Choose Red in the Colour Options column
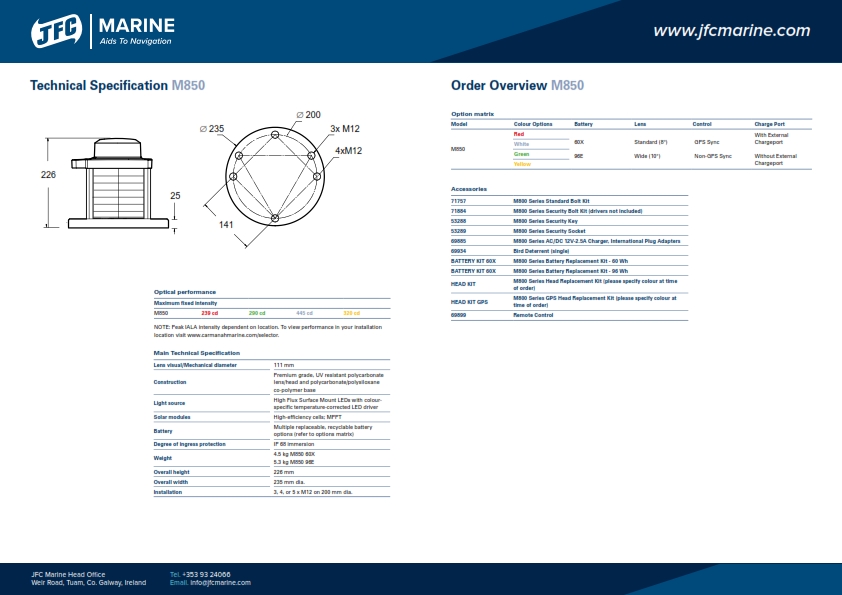The height and width of the screenshot is (595, 842). tap(519, 133)
